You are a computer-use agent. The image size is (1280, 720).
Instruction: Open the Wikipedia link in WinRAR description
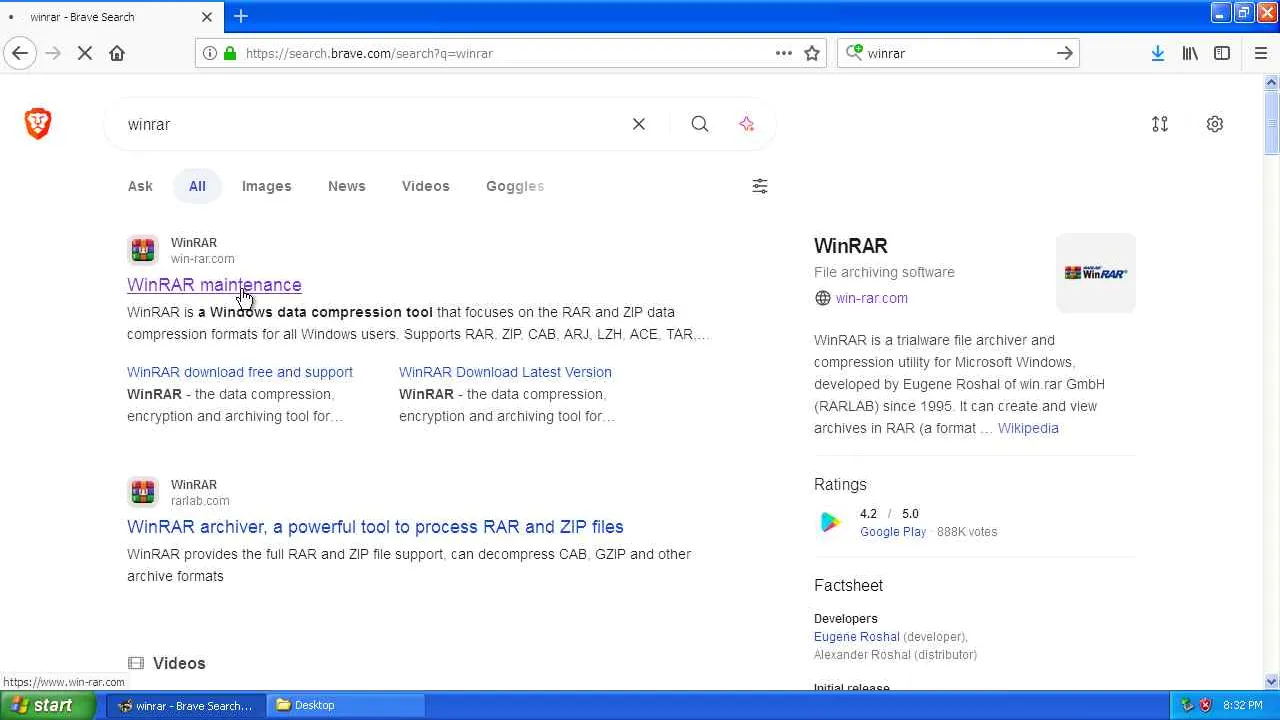(x=1028, y=428)
